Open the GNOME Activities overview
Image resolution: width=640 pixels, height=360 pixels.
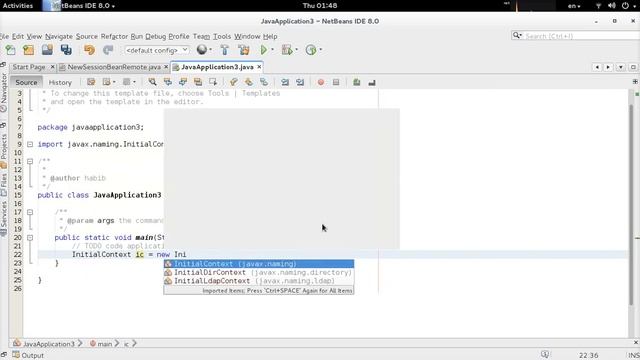[18, 6]
